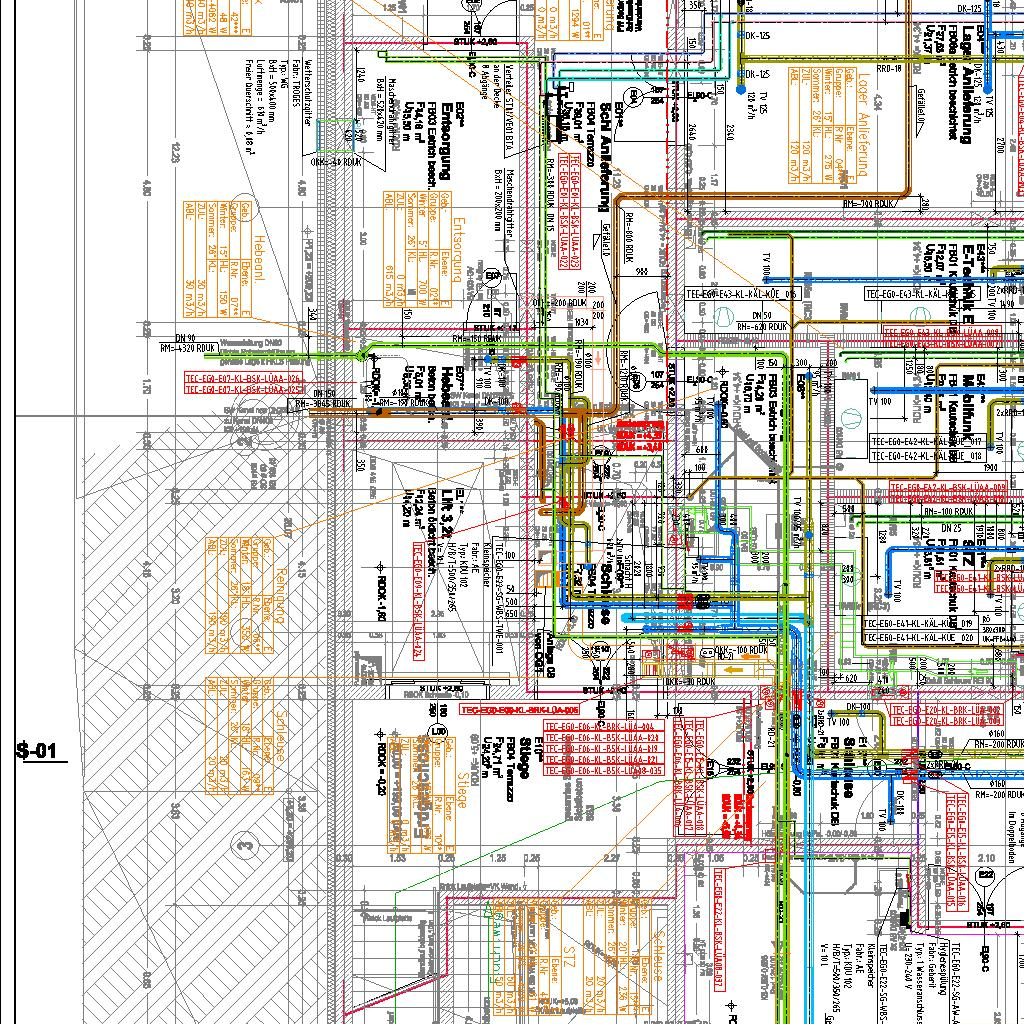Select red tag TEC-EG0-E07-KL-BSK-LÜAA-024

tap(242, 379)
